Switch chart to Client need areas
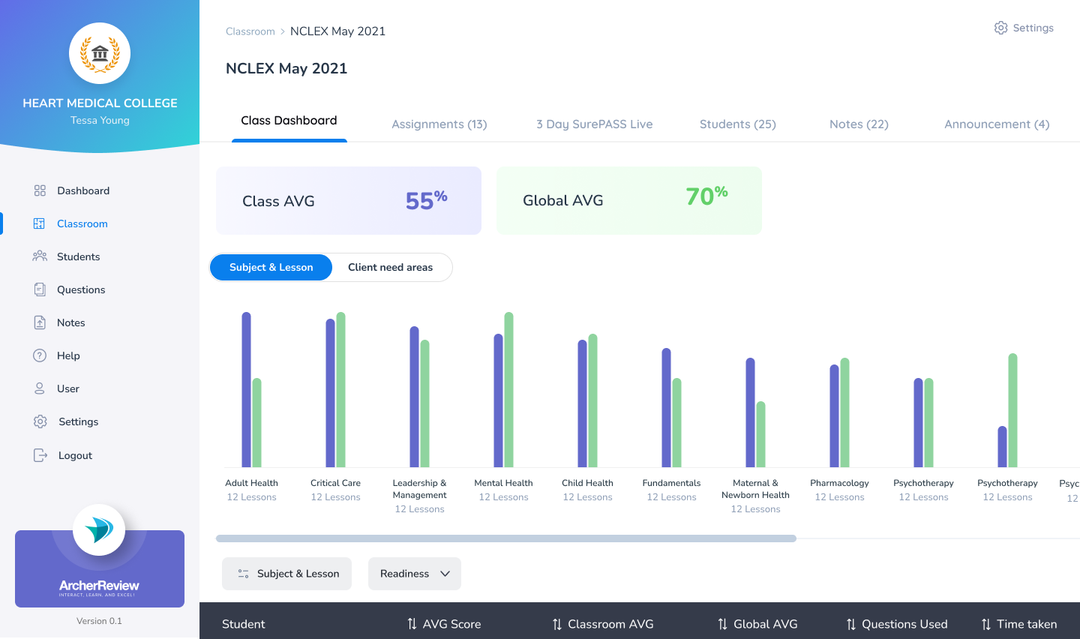 (x=390, y=268)
